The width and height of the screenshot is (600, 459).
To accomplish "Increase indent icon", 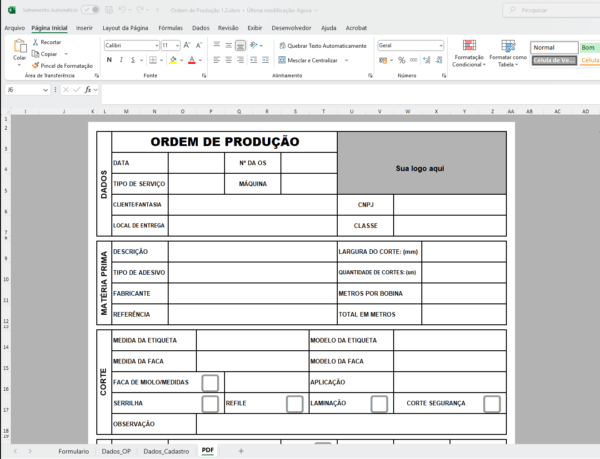I will (x=265, y=60).
